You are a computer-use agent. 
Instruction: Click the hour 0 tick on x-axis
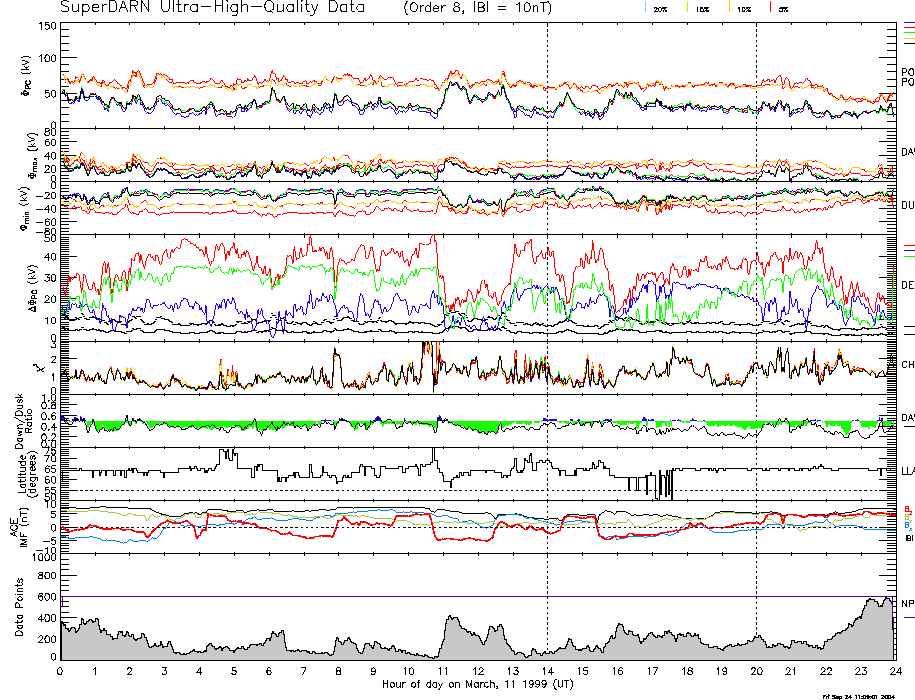pos(61,670)
